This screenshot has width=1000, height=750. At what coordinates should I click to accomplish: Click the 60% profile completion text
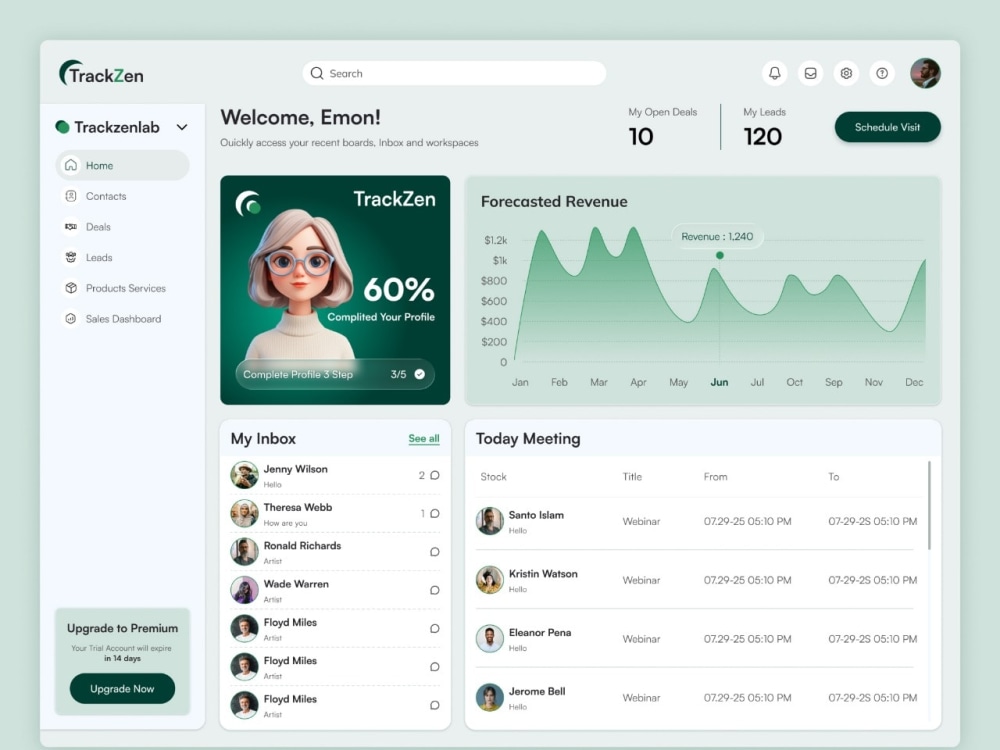(399, 290)
